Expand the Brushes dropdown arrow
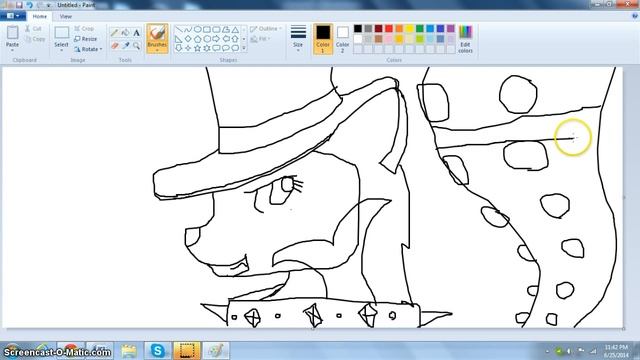The image size is (640, 360). [x=157, y=50]
